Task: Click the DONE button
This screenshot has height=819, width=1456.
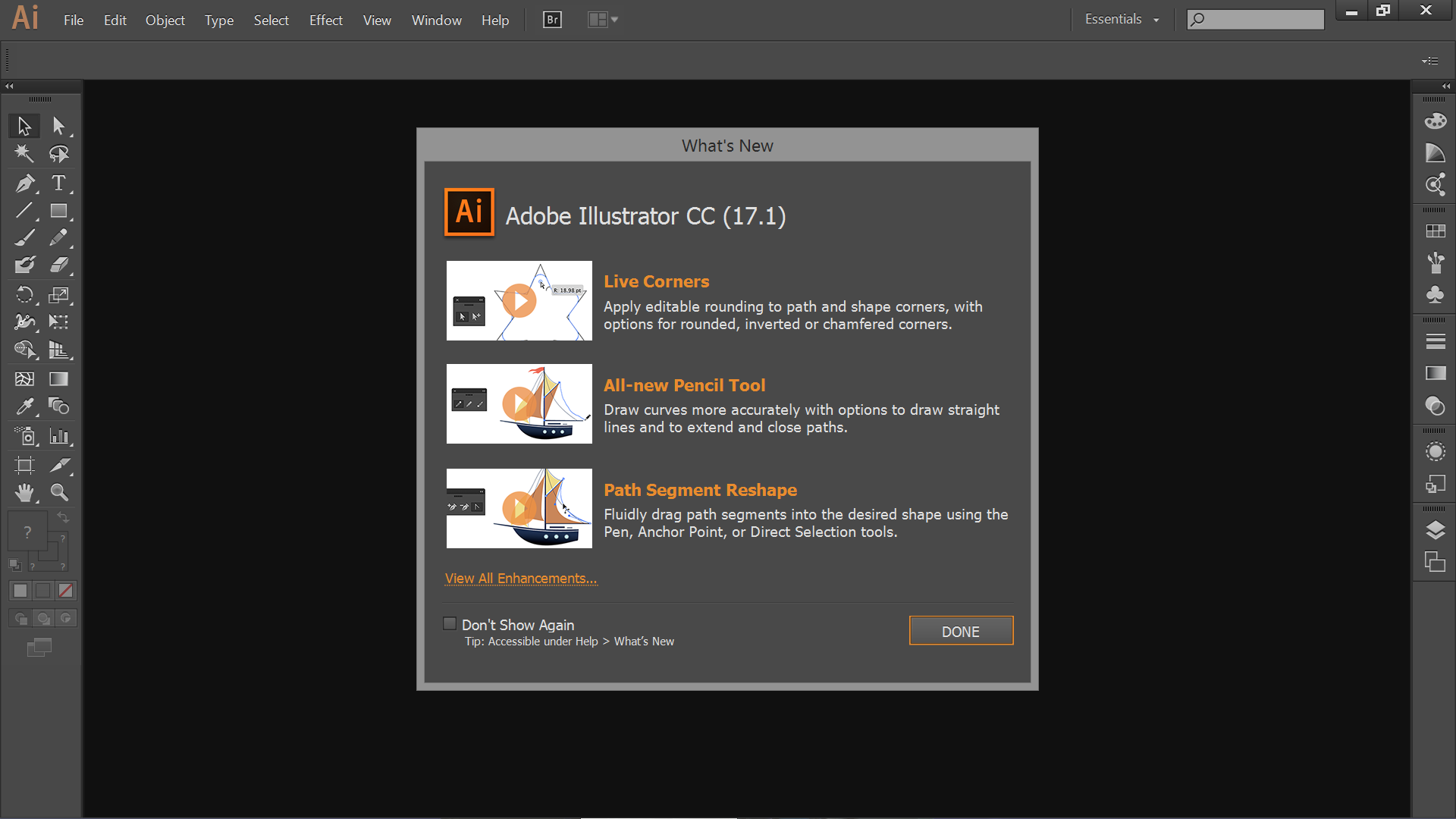Action: click(x=961, y=631)
